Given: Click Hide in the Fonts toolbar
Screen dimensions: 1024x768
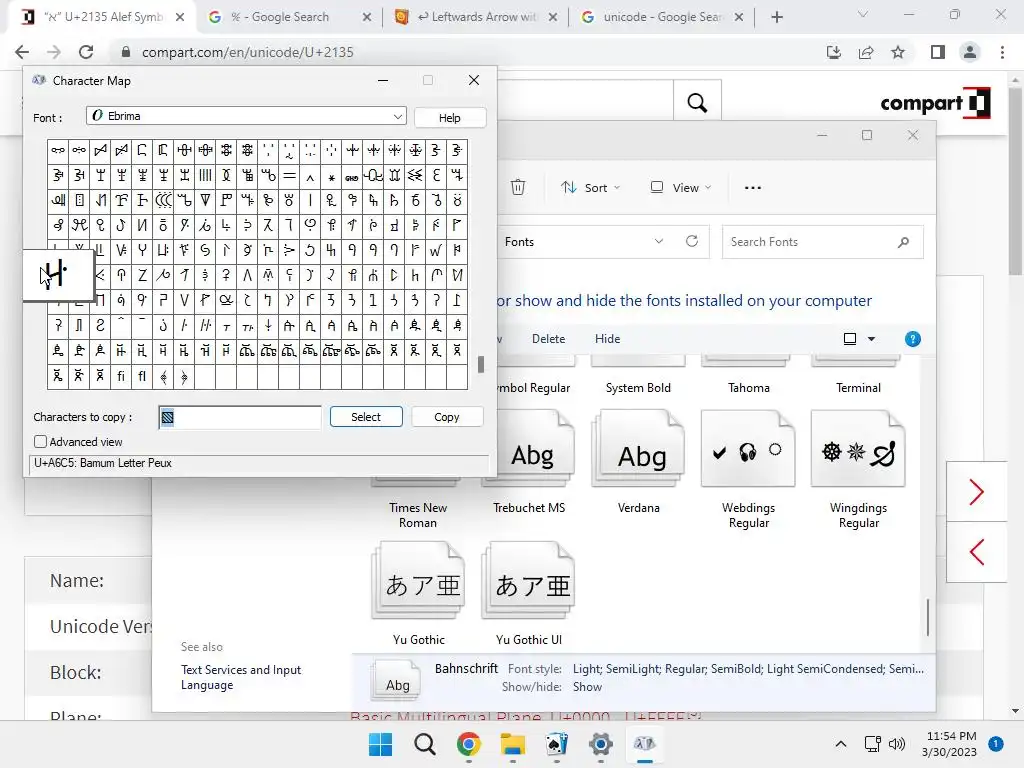Looking at the screenshot, I should [607, 339].
